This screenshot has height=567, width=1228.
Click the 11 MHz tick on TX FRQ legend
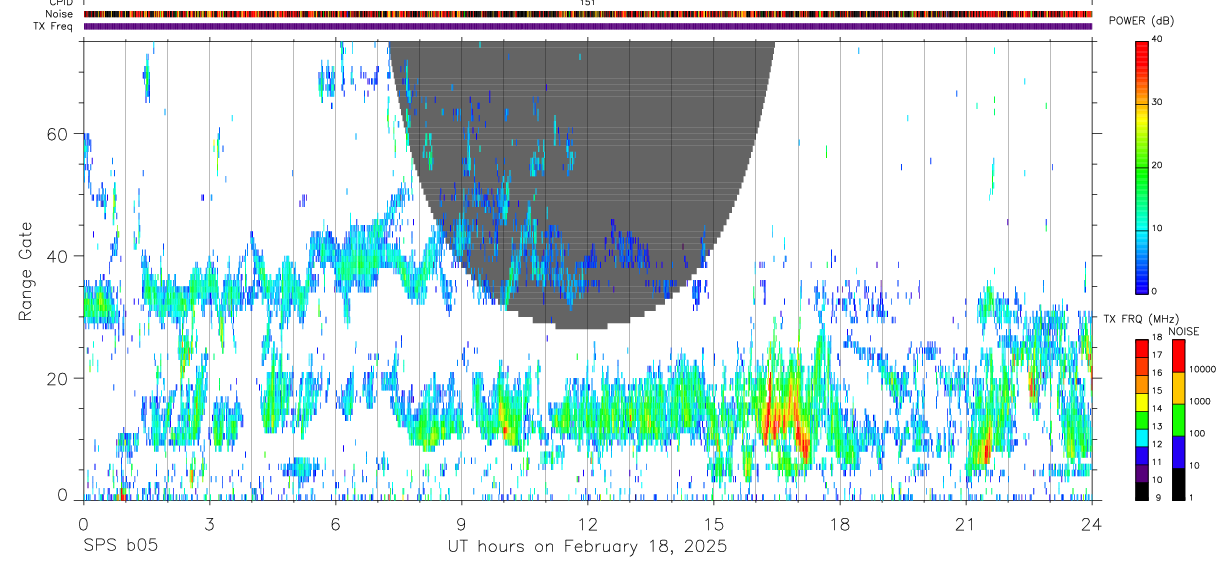click(x=1157, y=462)
